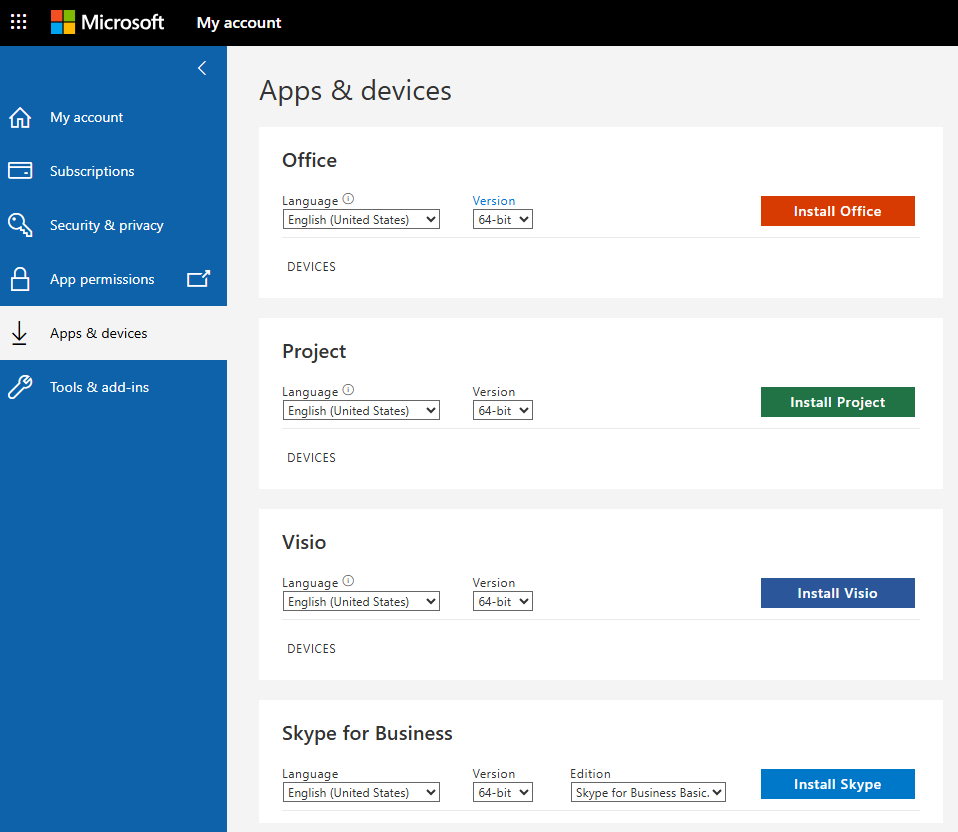The height and width of the screenshot is (832, 958).
Task: Click the home icon beside My account
Action: [x=20, y=117]
